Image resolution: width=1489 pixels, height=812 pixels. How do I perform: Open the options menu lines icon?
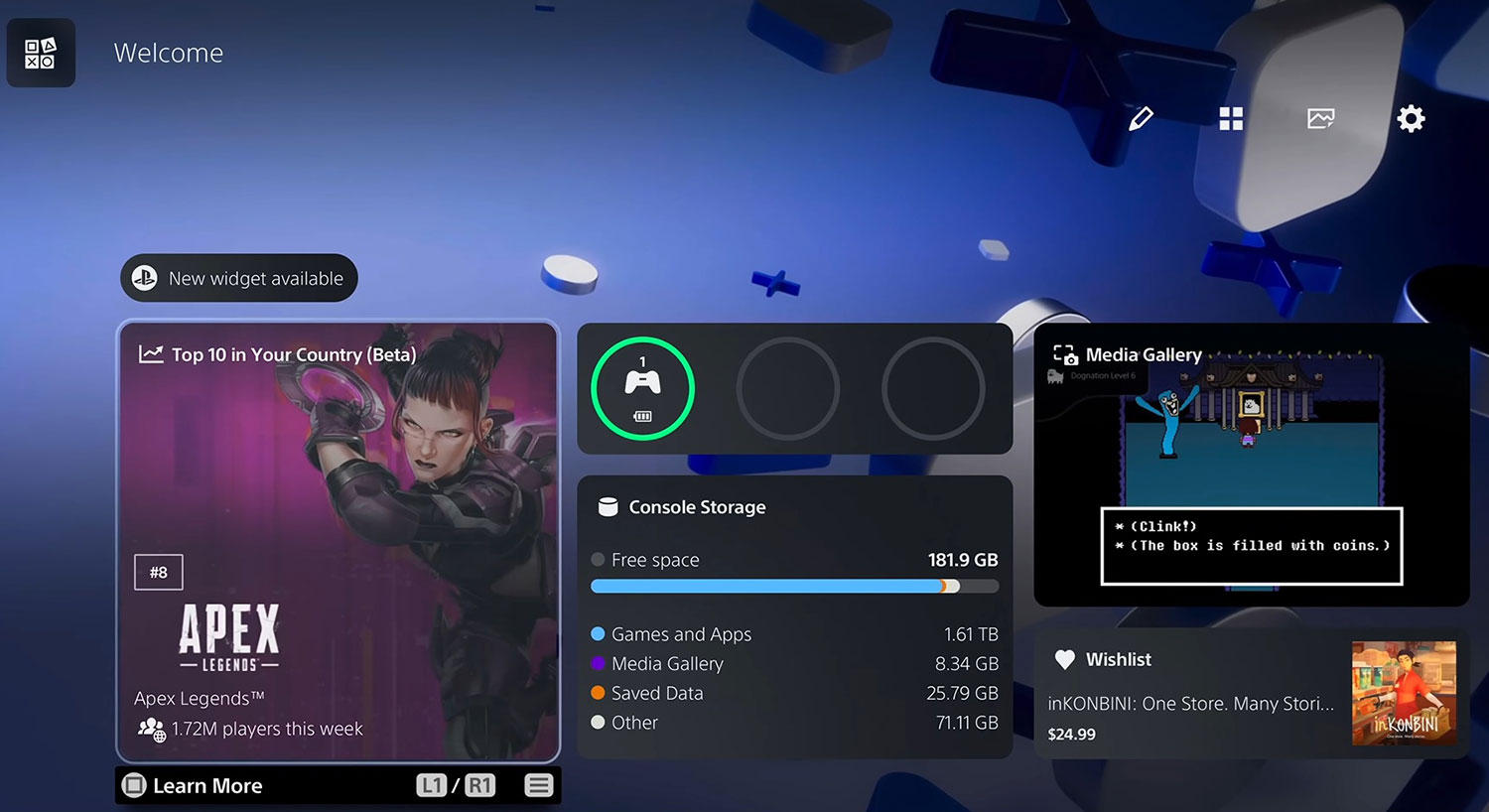[539, 786]
